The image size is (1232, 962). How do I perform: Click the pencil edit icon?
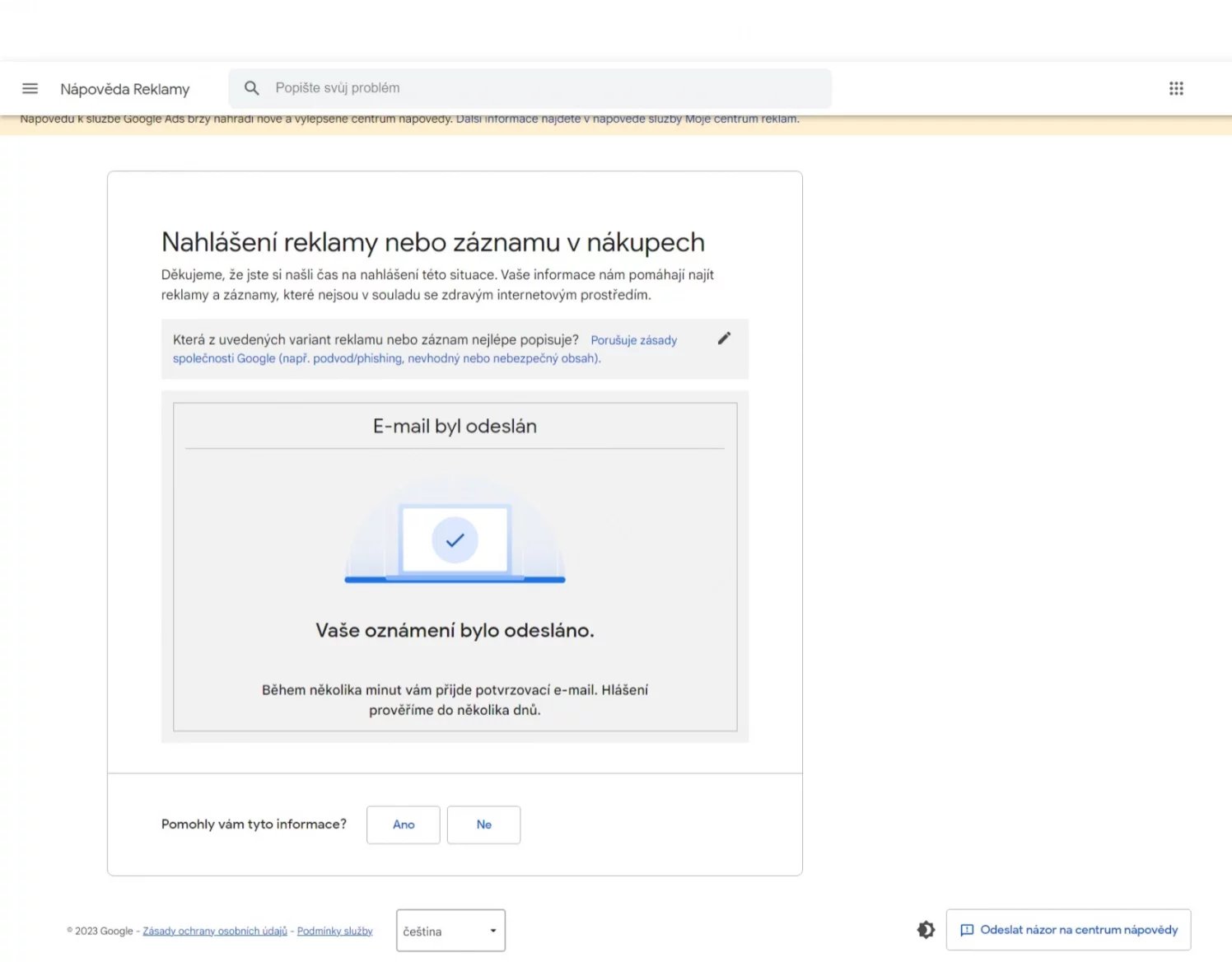tap(724, 339)
